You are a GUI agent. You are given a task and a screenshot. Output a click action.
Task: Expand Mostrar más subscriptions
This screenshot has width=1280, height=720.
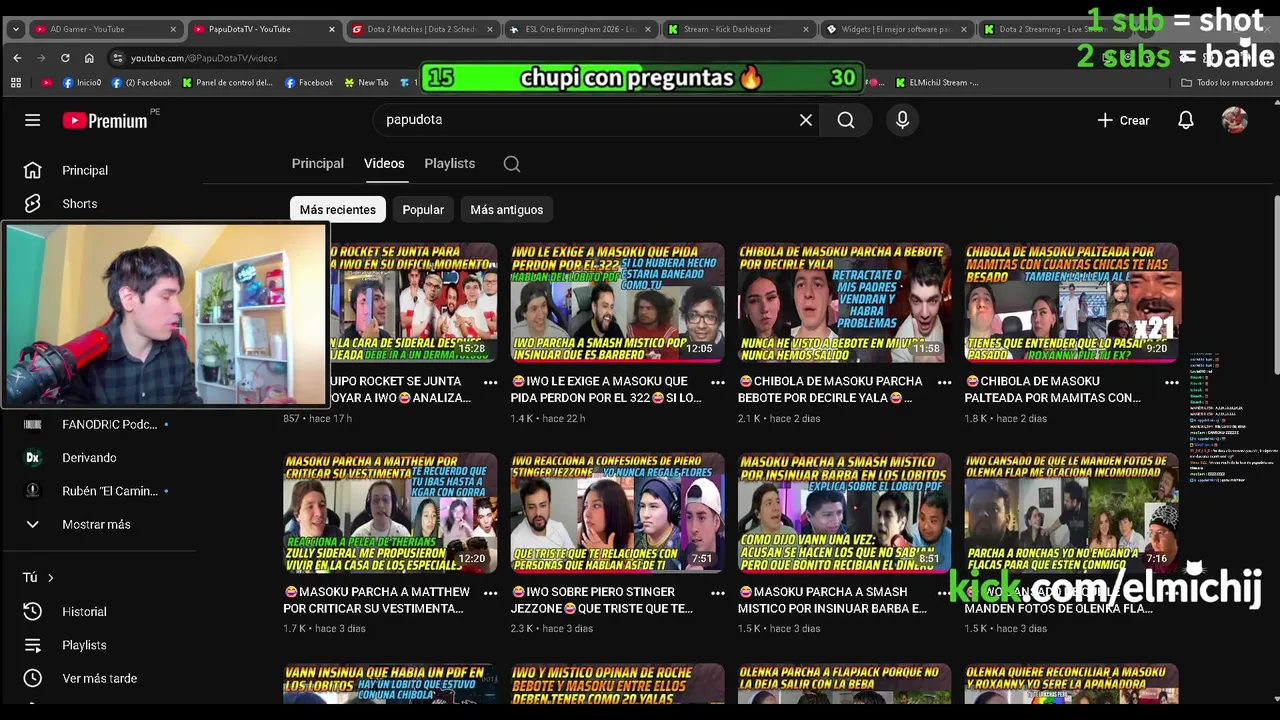click(98, 524)
